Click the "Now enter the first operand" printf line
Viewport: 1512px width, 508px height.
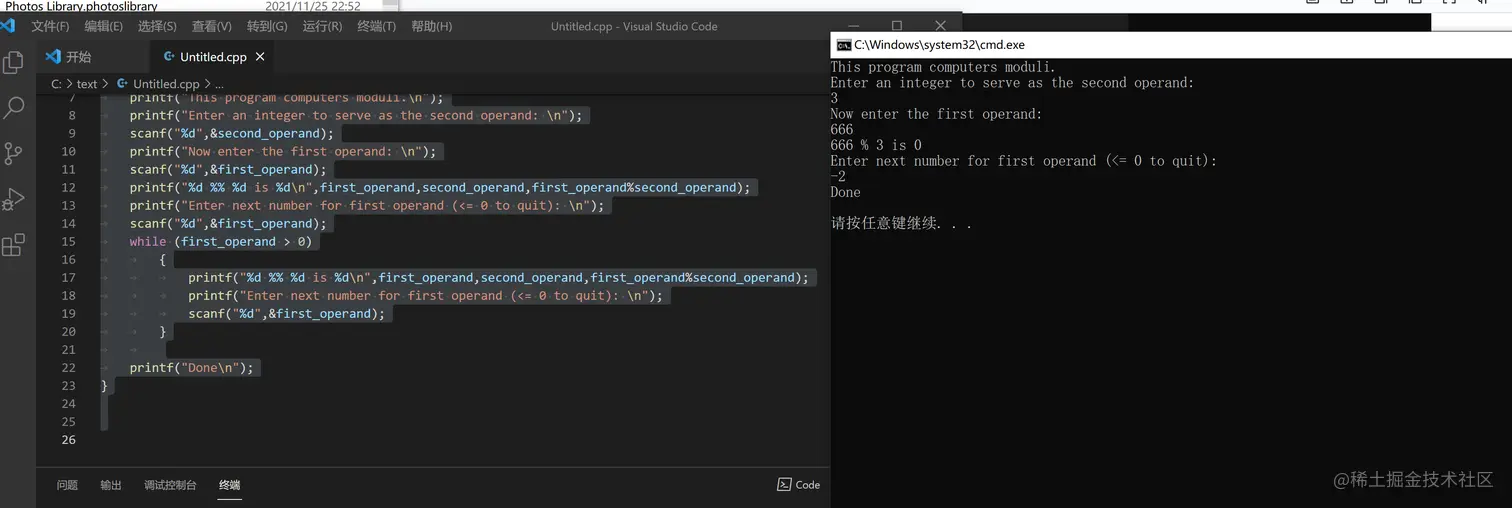[x=283, y=151]
